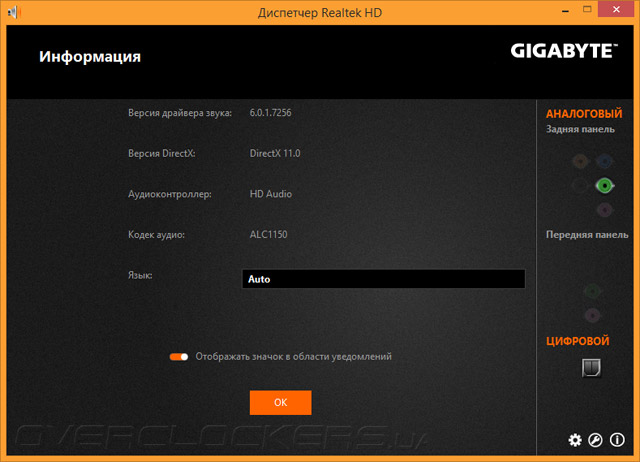Screen dimensions: 640x462
Task: Click the Аудиоконтроллер label
Action: click(x=170, y=194)
